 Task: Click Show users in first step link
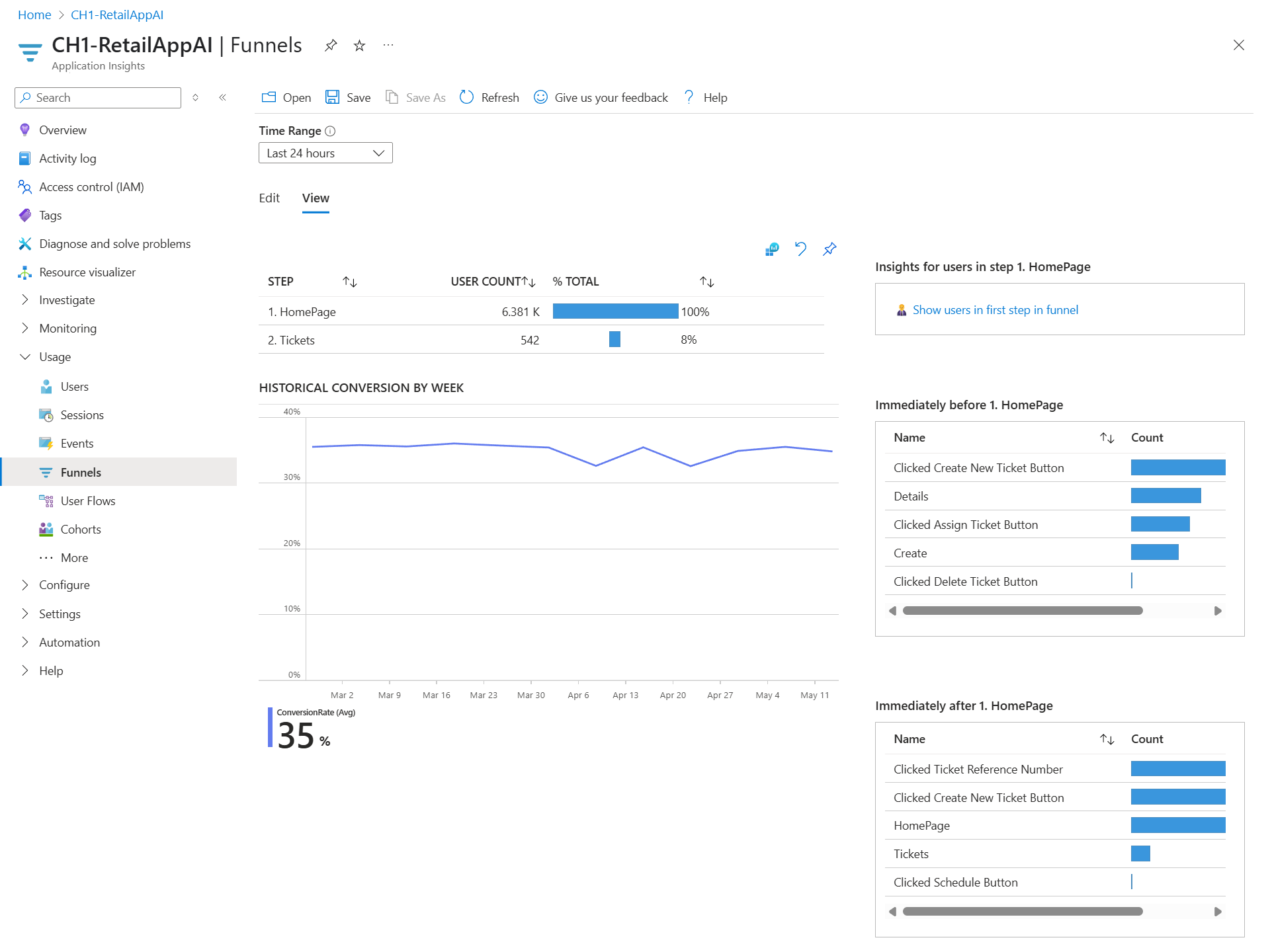[x=995, y=309]
